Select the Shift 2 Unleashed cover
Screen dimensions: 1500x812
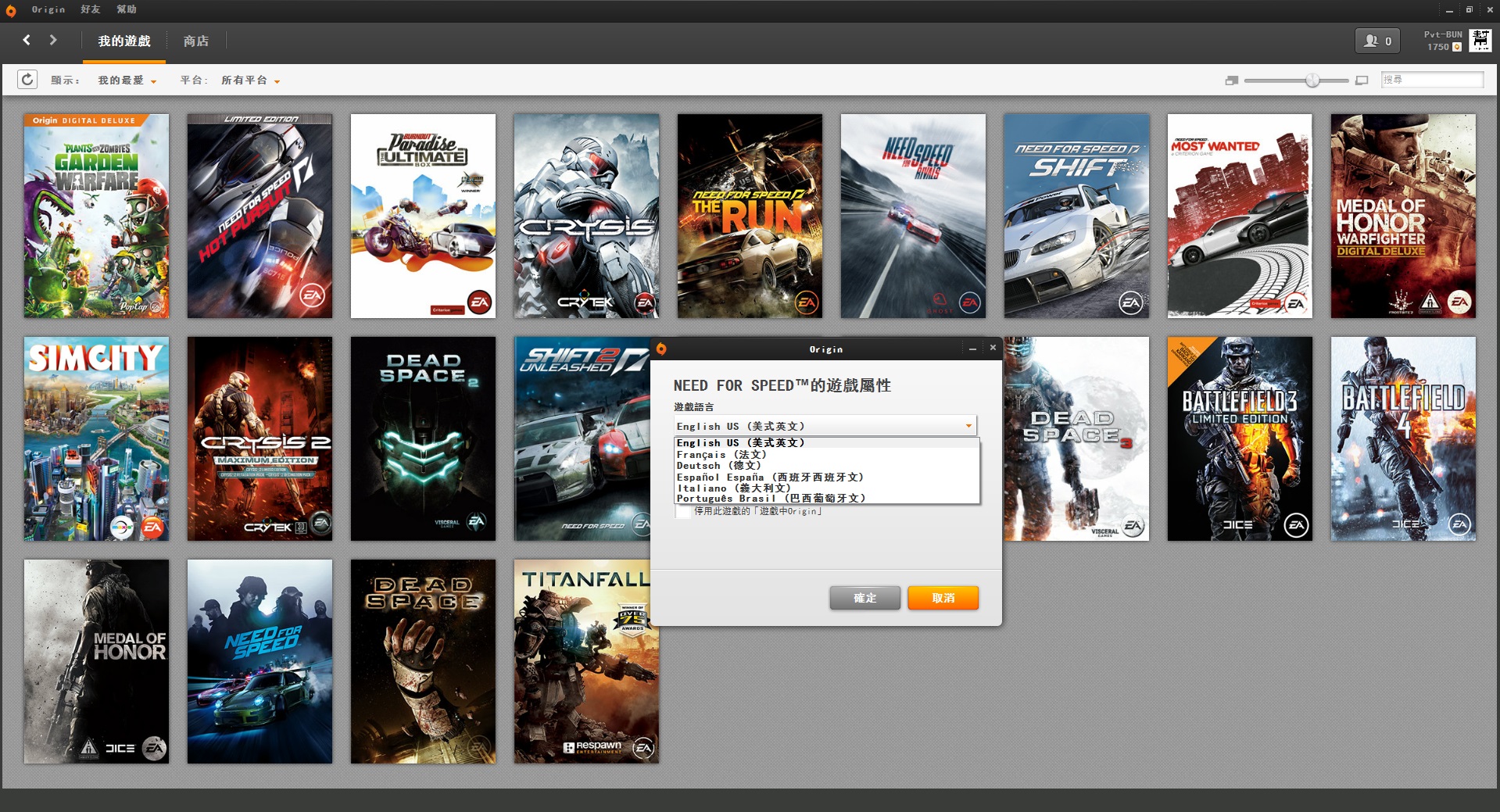pos(582,438)
